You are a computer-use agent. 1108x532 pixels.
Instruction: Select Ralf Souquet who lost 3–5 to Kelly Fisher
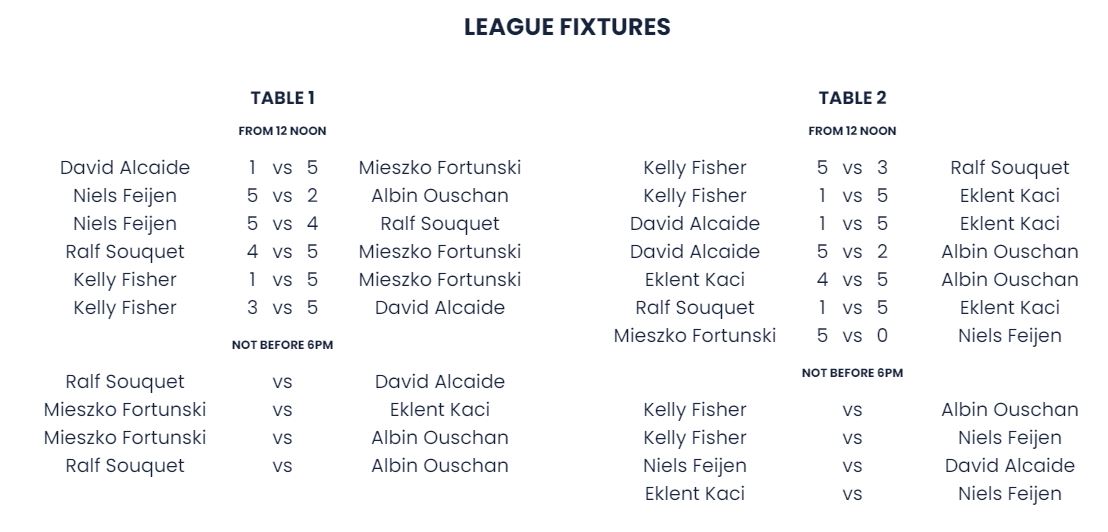(1010, 168)
